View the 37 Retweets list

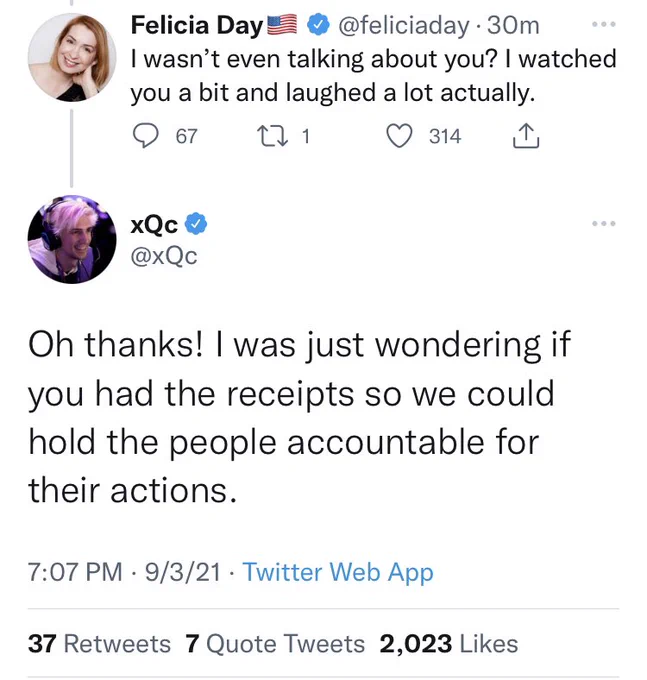click(99, 643)
